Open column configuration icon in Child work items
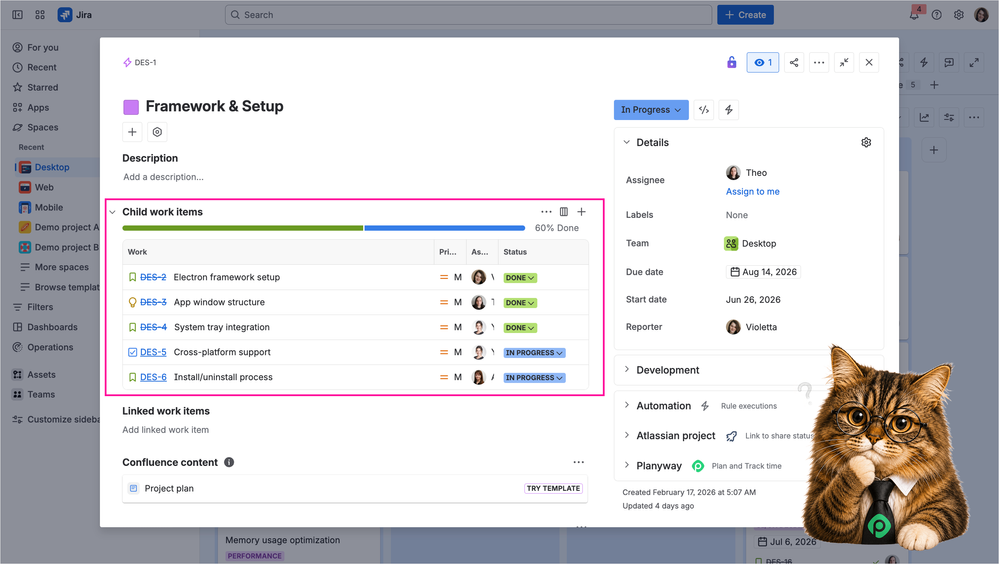This screenshot has width=999, height=564. tap(564, 212)
